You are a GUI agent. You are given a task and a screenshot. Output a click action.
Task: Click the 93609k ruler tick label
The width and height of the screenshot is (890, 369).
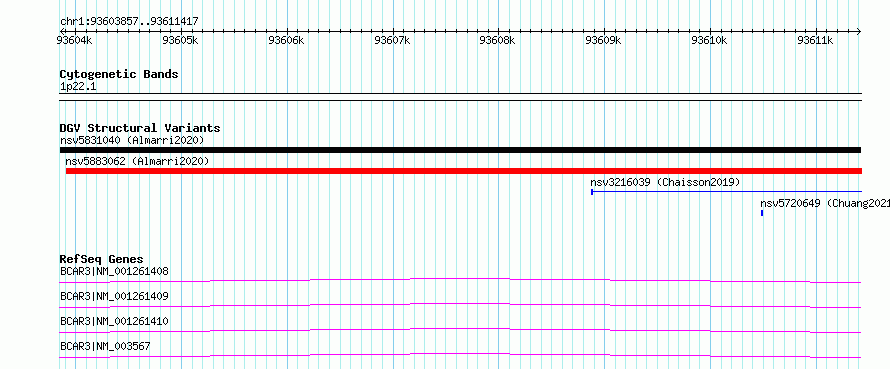(603, 40)
